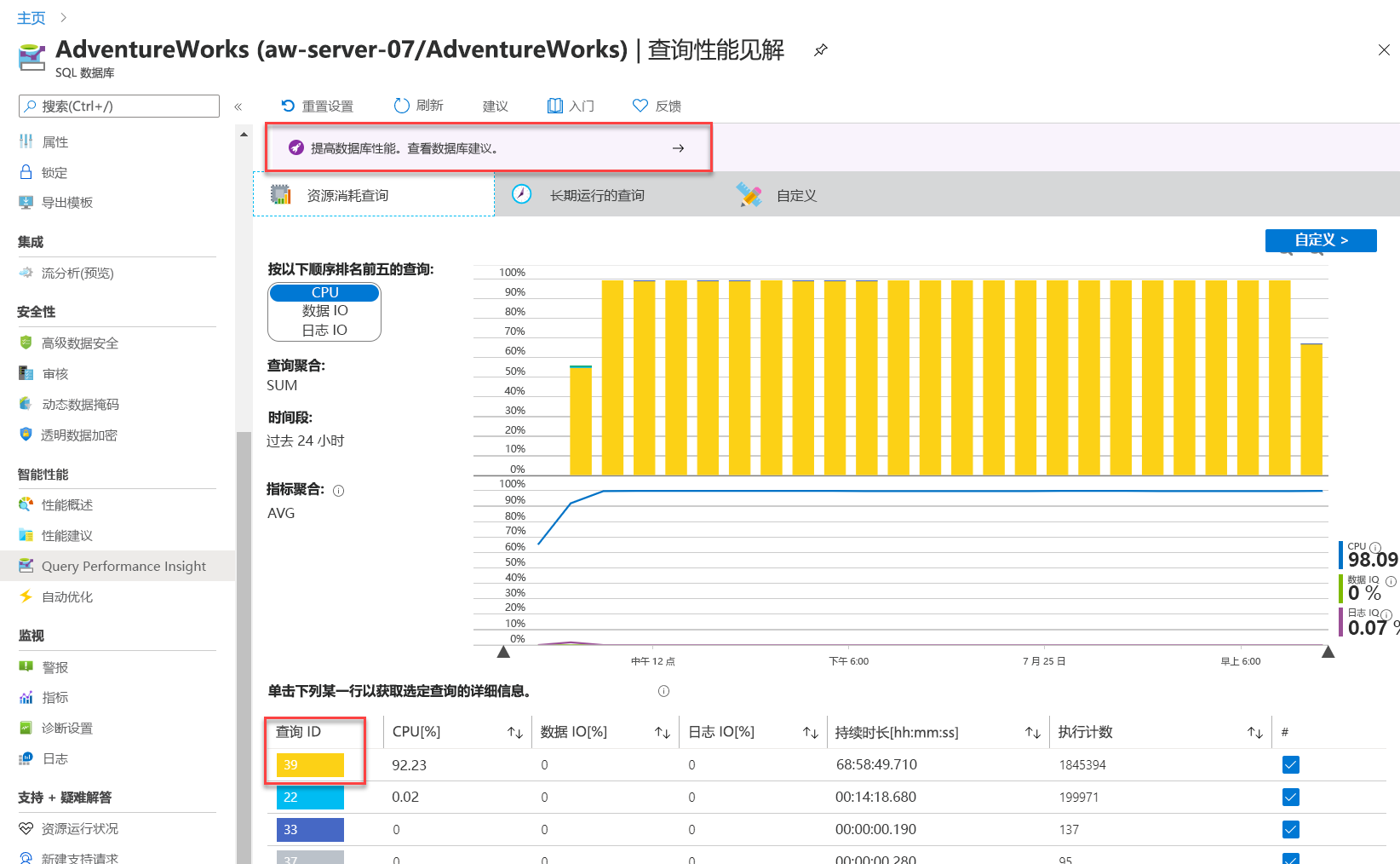
Task: Sort table by 执行计数 column arrows
Action: pos(1255,733)
